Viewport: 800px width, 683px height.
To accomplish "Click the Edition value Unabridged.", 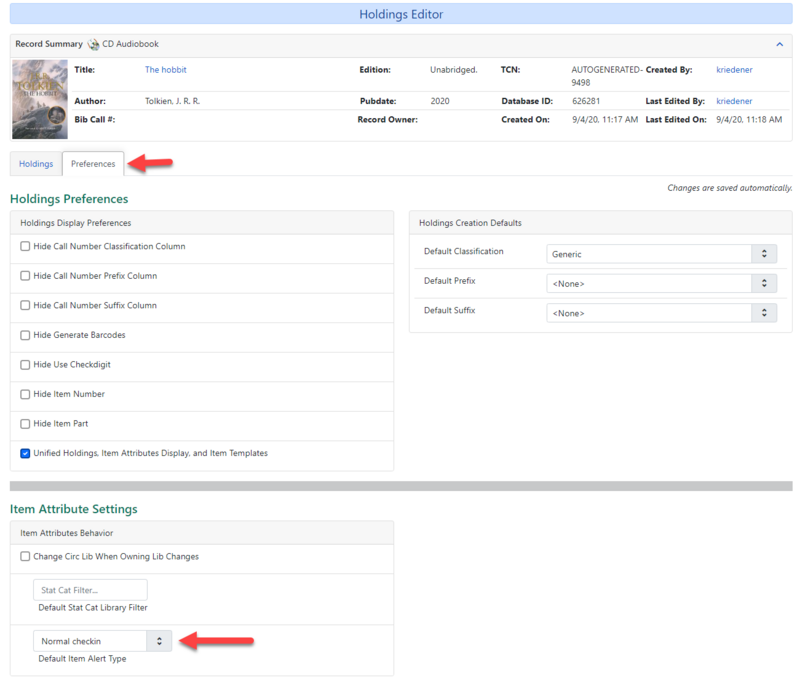I will point(454,70).
